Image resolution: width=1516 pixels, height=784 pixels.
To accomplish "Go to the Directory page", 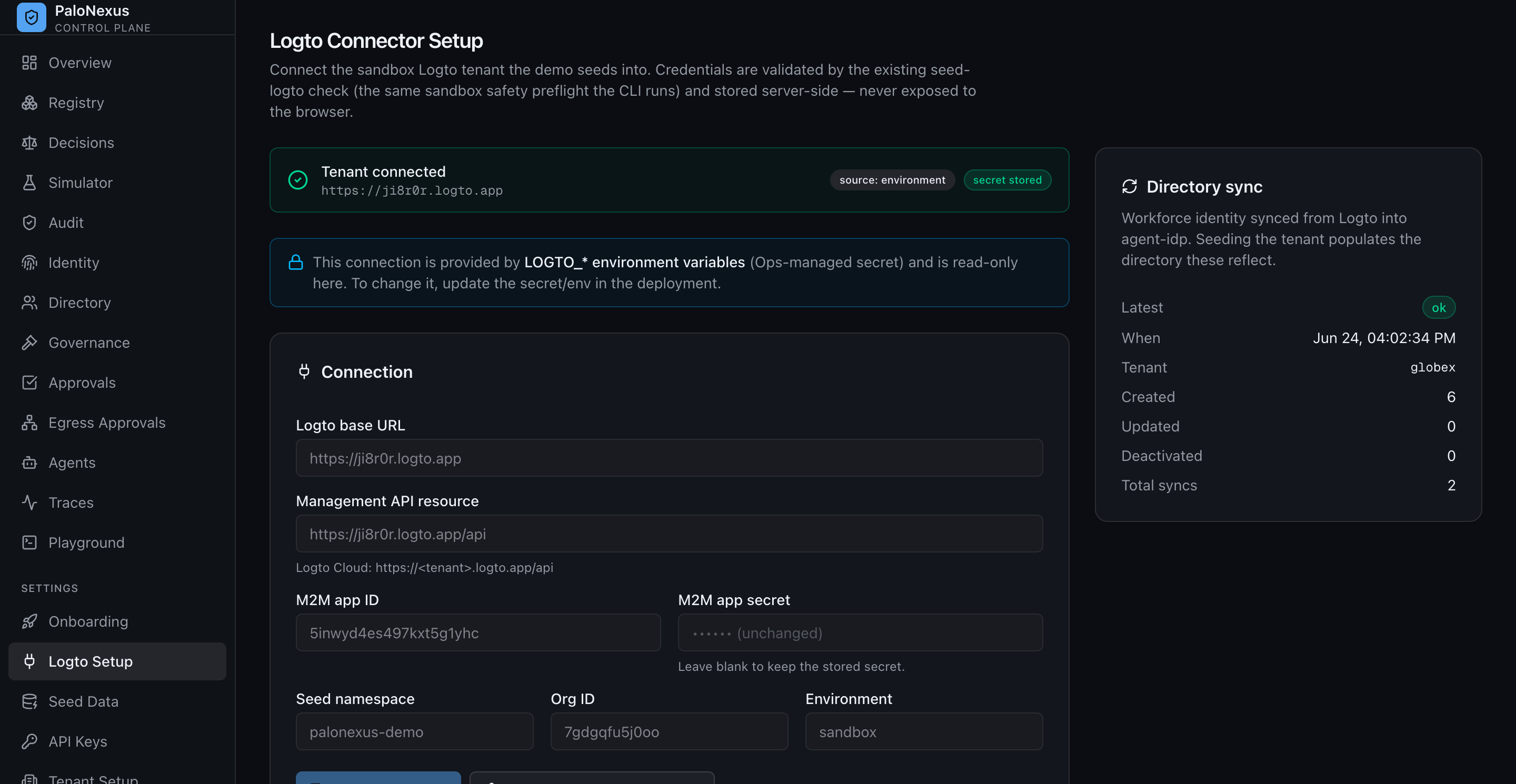I will click(x=117, y=303).
